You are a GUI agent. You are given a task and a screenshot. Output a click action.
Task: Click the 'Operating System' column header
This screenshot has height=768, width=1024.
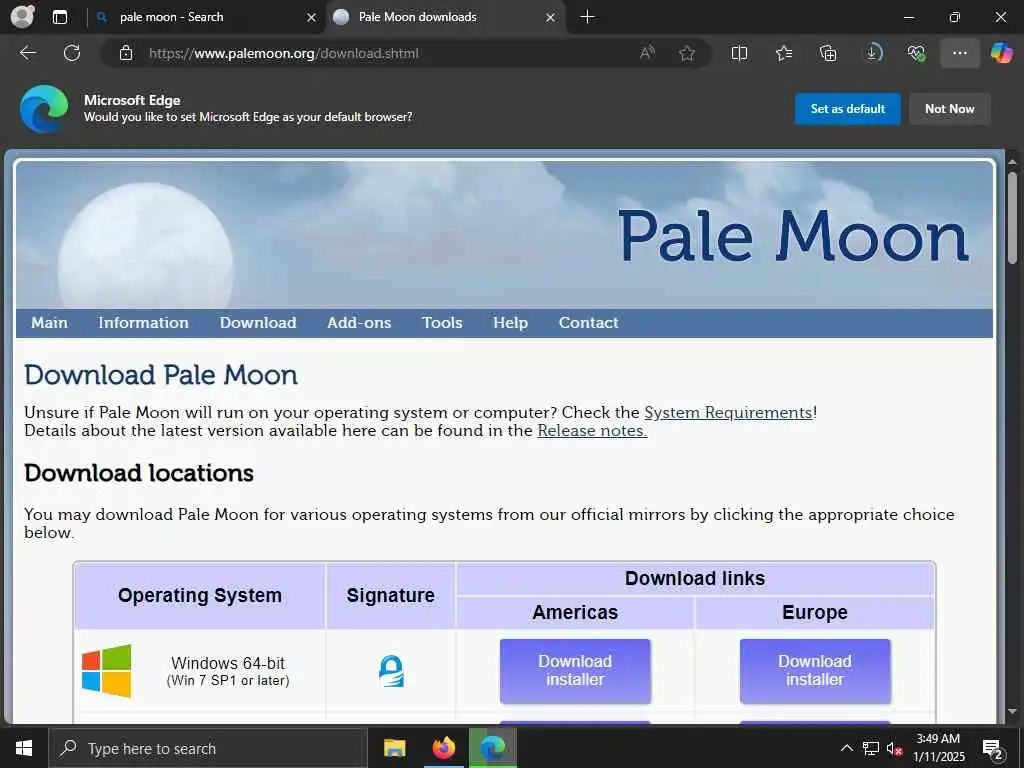(x=200, y=596)
